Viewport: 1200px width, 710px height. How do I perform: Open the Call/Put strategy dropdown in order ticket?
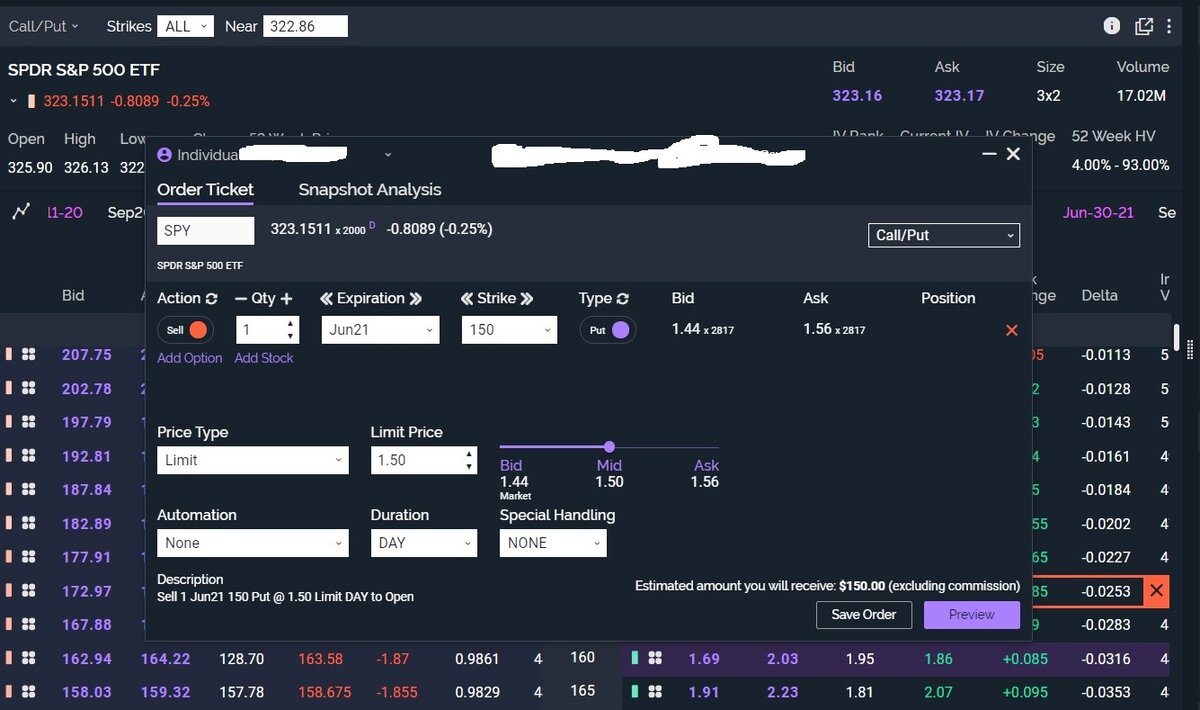944,235
